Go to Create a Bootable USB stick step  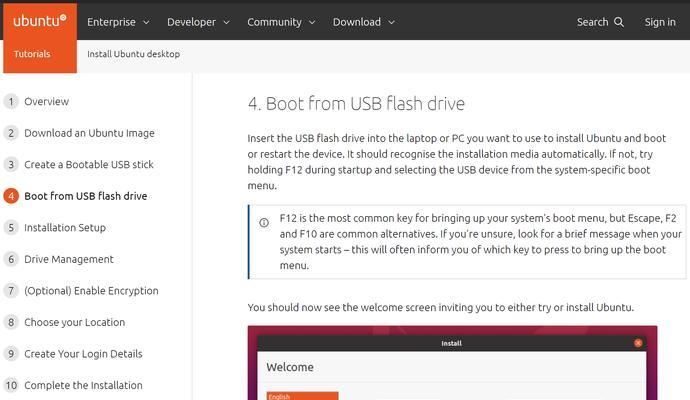coord(89,165)
